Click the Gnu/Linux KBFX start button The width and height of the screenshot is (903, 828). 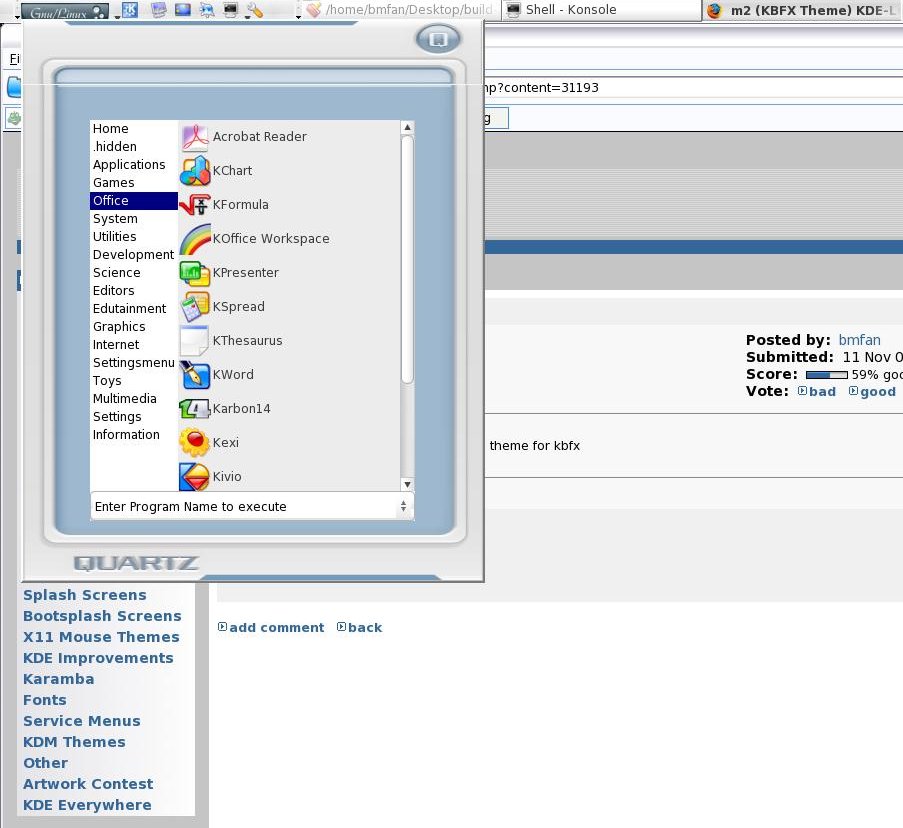click(64, 11)
